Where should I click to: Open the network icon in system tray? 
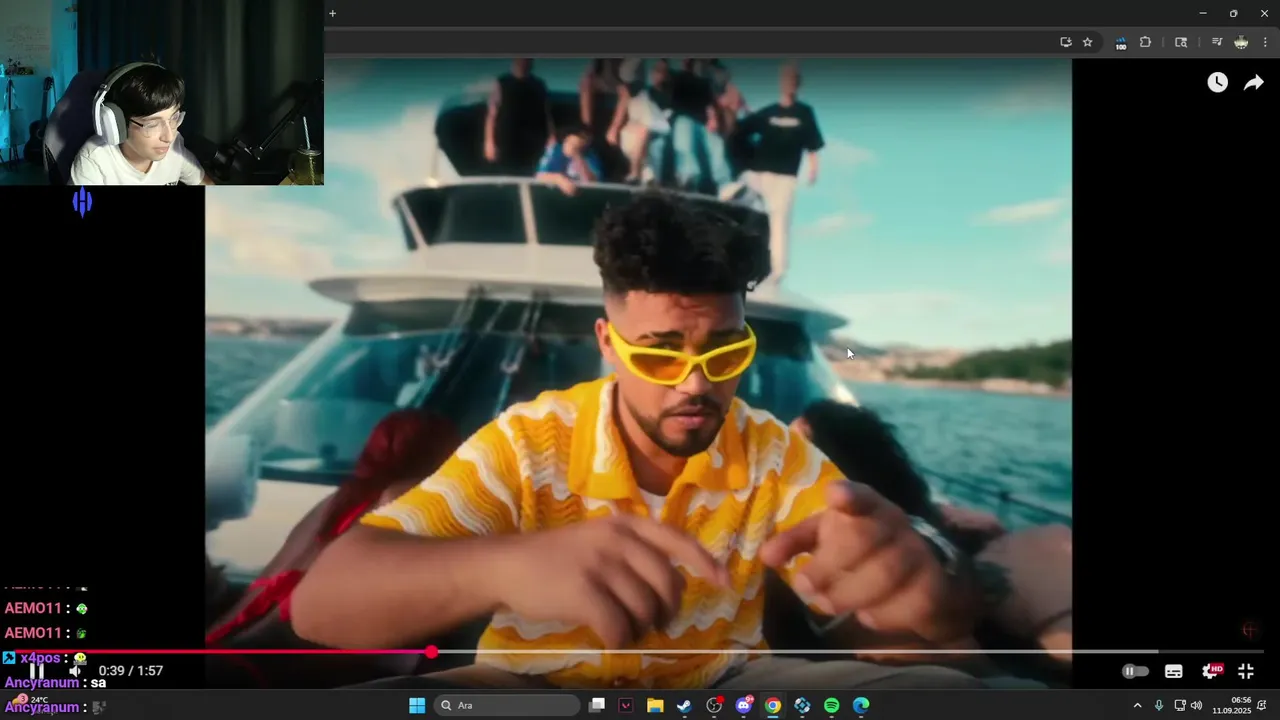click(1180, 706)
